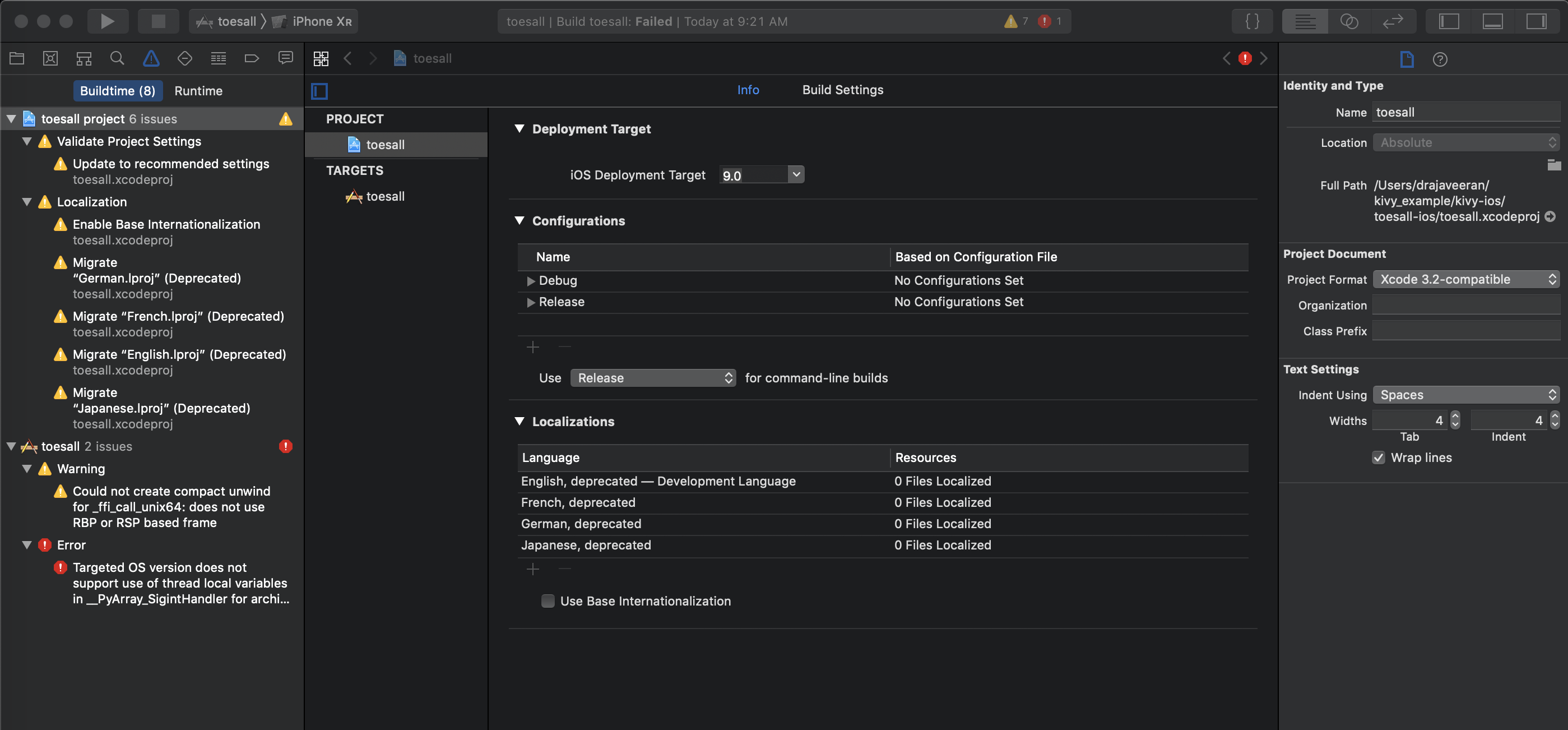Hide the right inspector panel
This screenshot has width=1568, height=730.
click(x=1535, y=21)
